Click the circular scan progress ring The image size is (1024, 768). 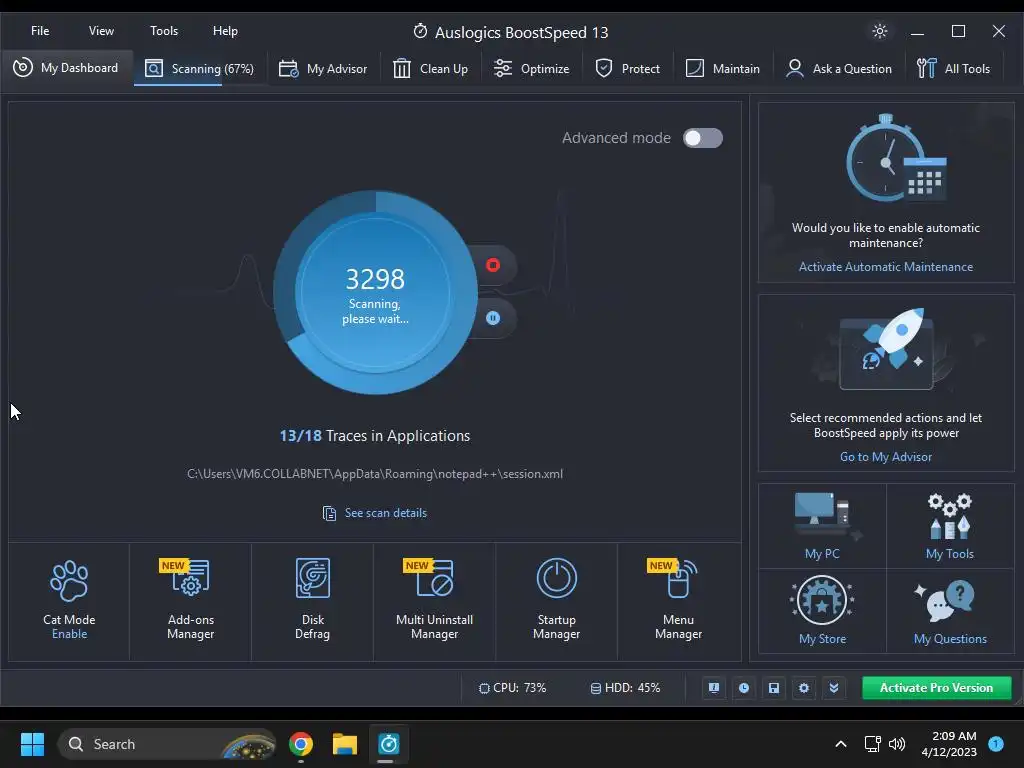pyautogui.click(x=375, y=293)
